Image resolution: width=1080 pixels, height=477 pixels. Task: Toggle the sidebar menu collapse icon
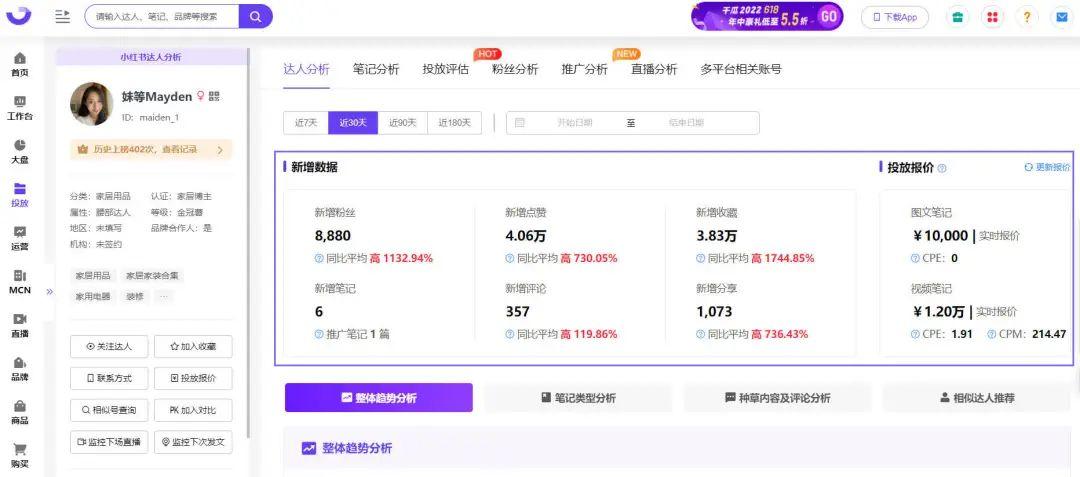tap(63, 17)
